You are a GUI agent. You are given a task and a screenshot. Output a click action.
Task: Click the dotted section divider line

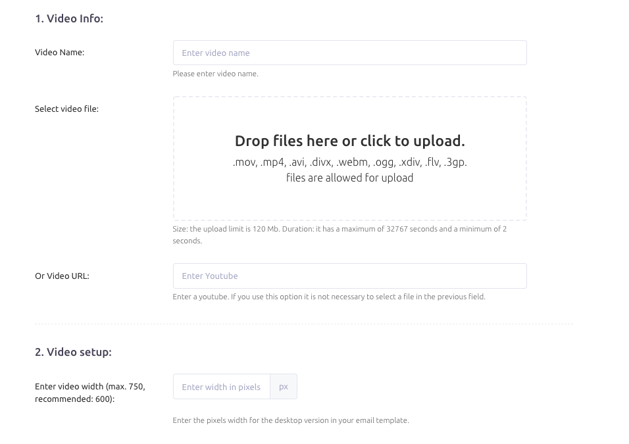[304, 323]
